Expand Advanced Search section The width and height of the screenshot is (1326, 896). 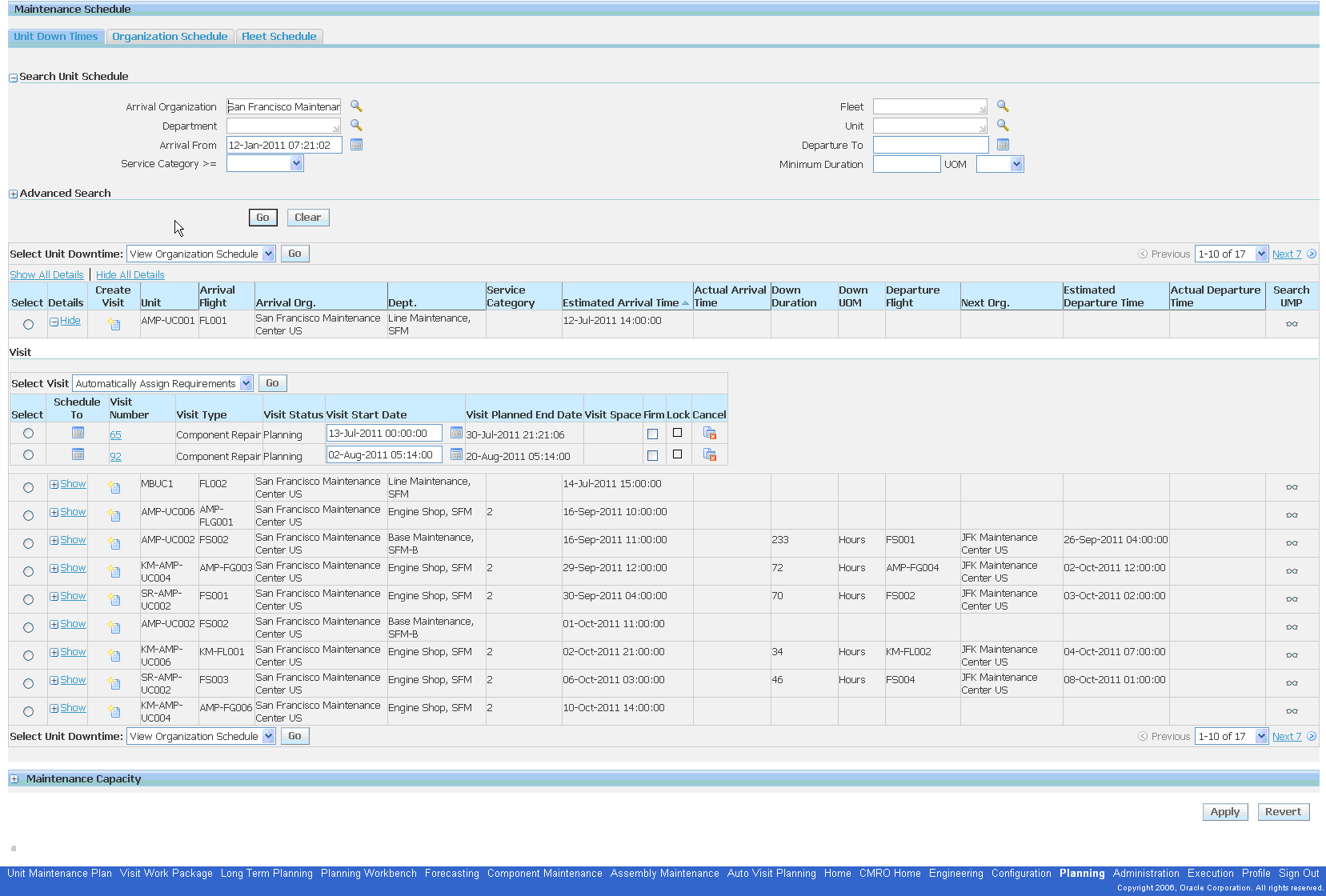click(x=13, y=194)
